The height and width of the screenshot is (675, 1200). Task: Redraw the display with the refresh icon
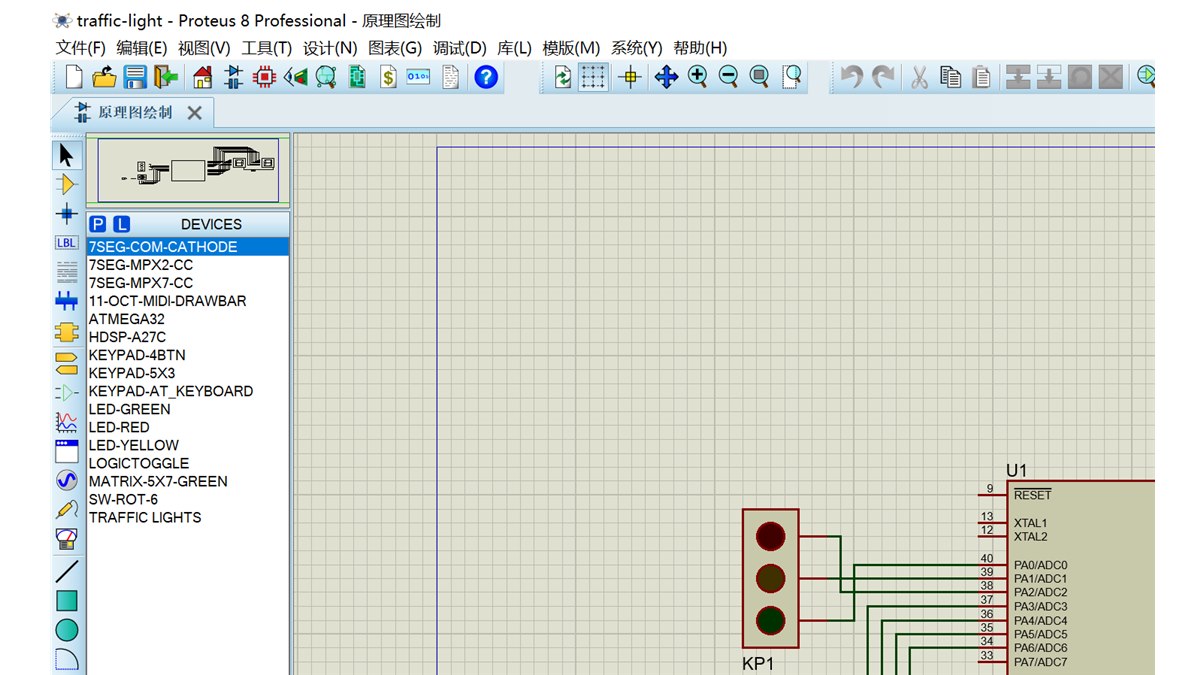click(563, 77)
